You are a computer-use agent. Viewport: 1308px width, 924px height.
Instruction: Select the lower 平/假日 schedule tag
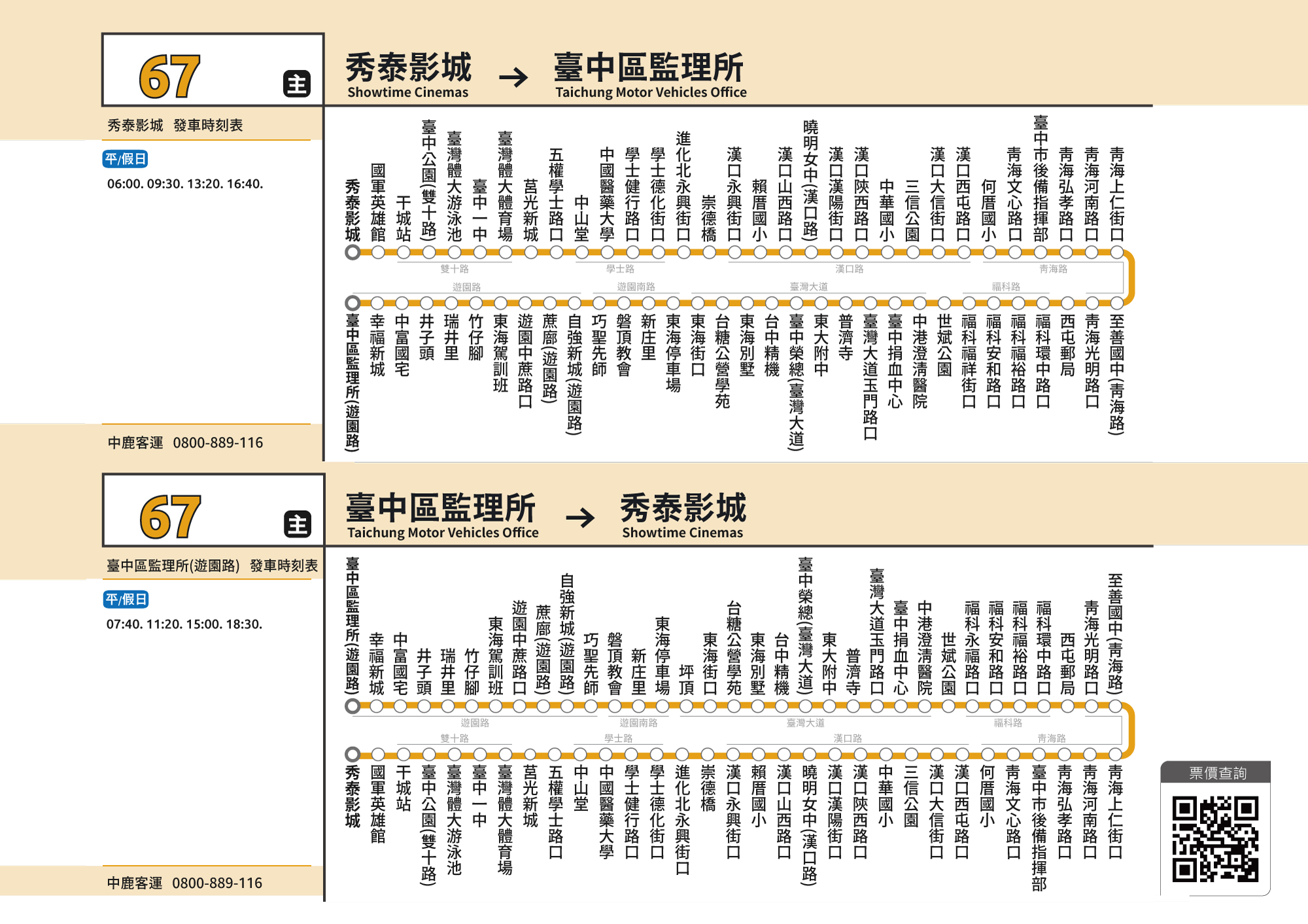pyautogui.click(x=126, y=599)
